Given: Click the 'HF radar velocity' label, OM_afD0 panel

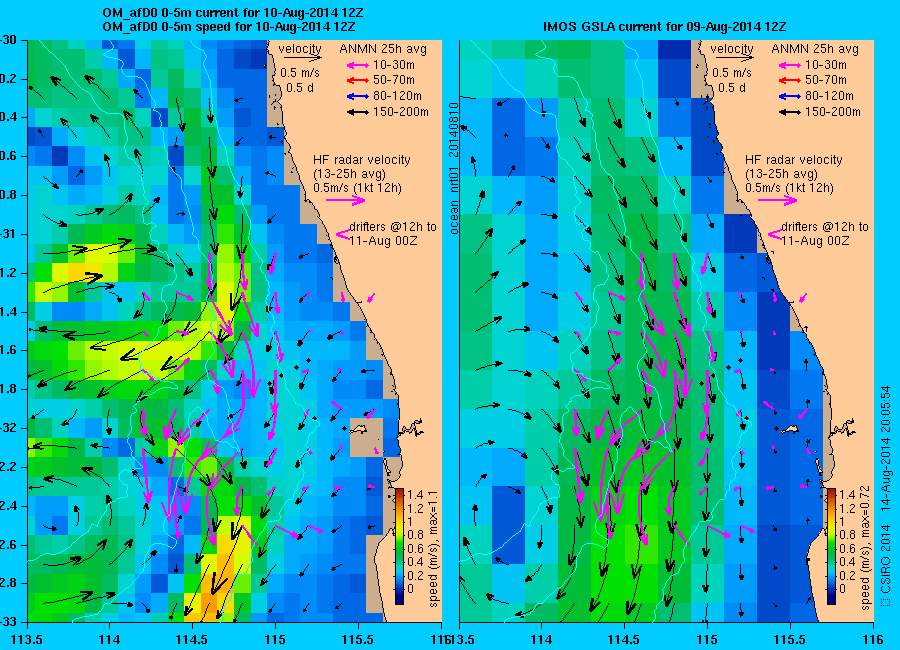Looking at the screenshot, I should 362,160.
